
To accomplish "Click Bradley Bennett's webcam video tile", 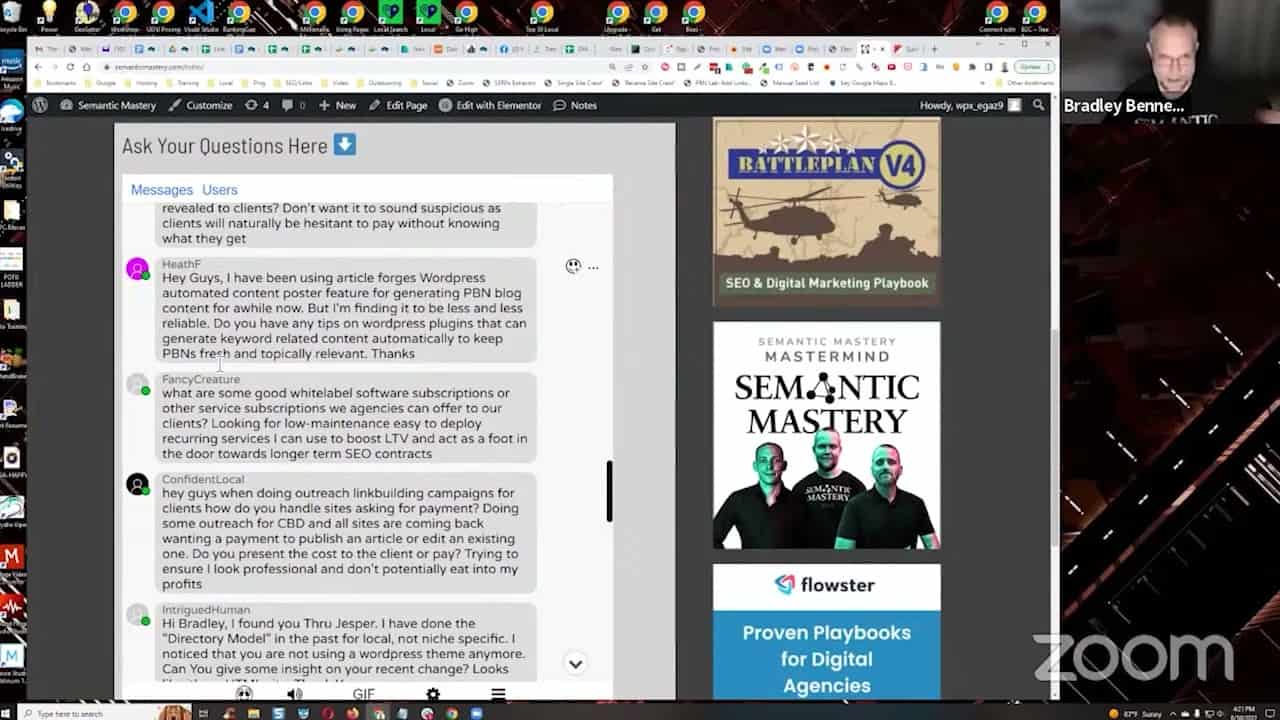I will [1170, 62].
